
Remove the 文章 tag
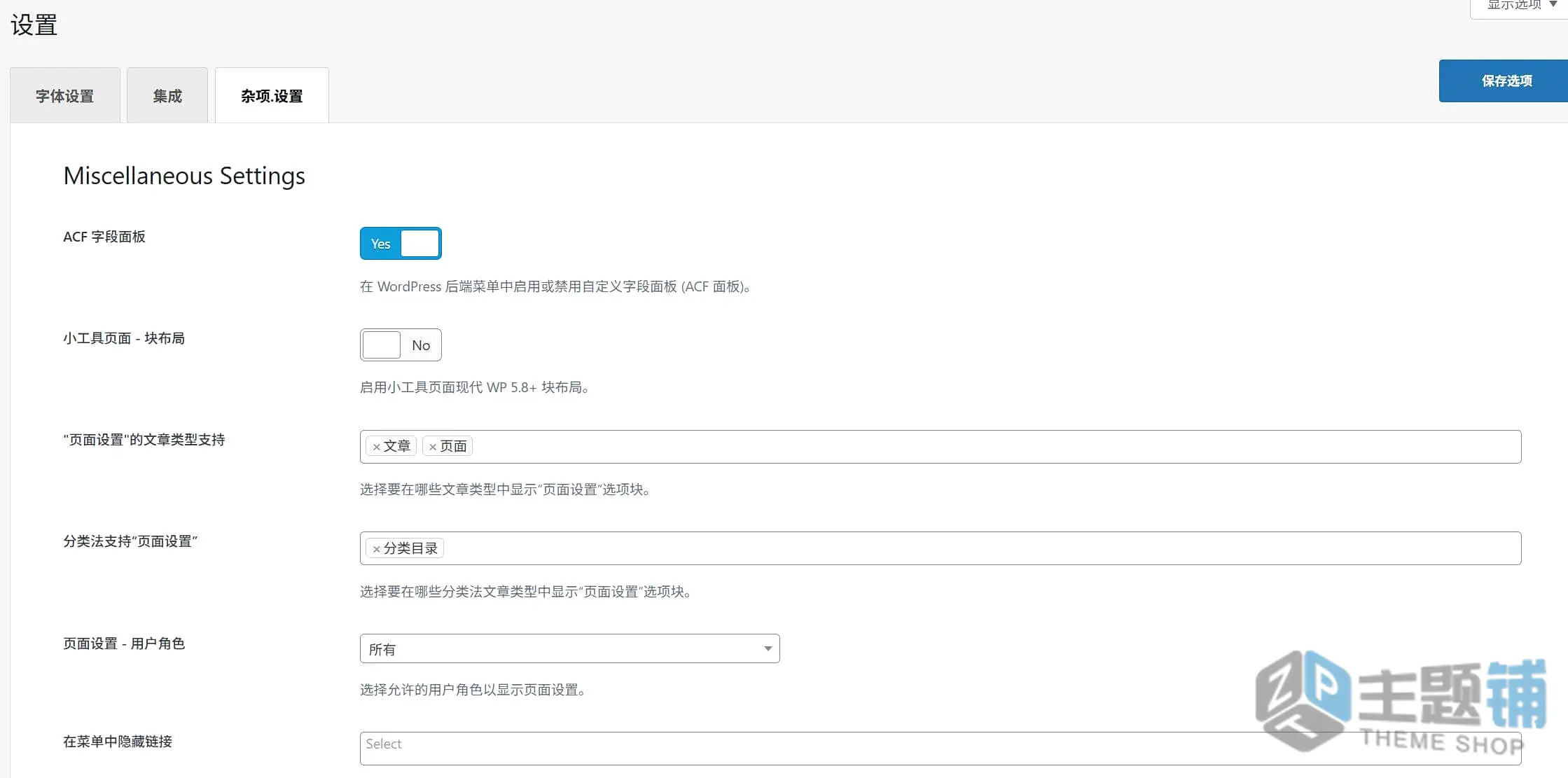pos(376,447)
